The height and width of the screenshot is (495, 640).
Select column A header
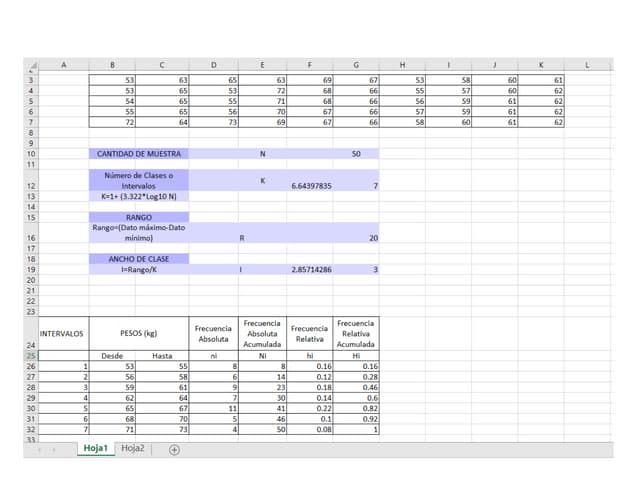pyautogui.click(x=64, y=65)
